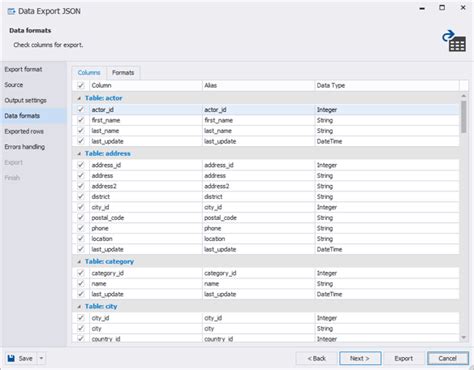Click the alias cell for postal_code
The height and width of the screenshot is (370, 474).
pyautogui.click(x=258, y=218)
